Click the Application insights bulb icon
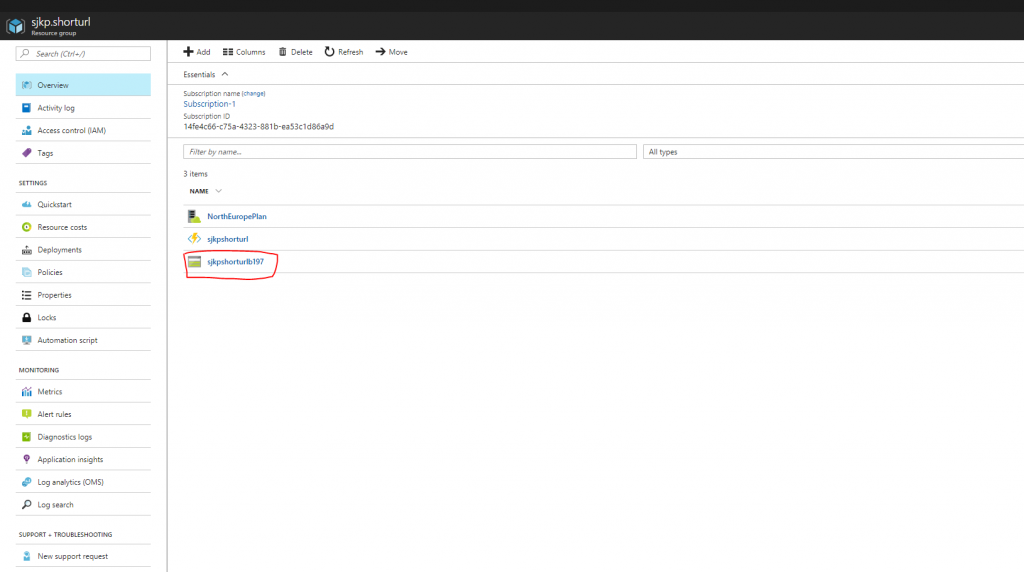Image resolution: width=1024 pixels, height=572 pixels. [27, 460]
